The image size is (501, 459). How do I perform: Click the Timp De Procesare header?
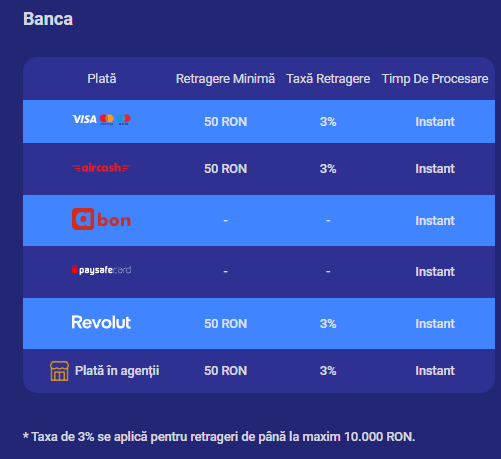pos(435,79)
